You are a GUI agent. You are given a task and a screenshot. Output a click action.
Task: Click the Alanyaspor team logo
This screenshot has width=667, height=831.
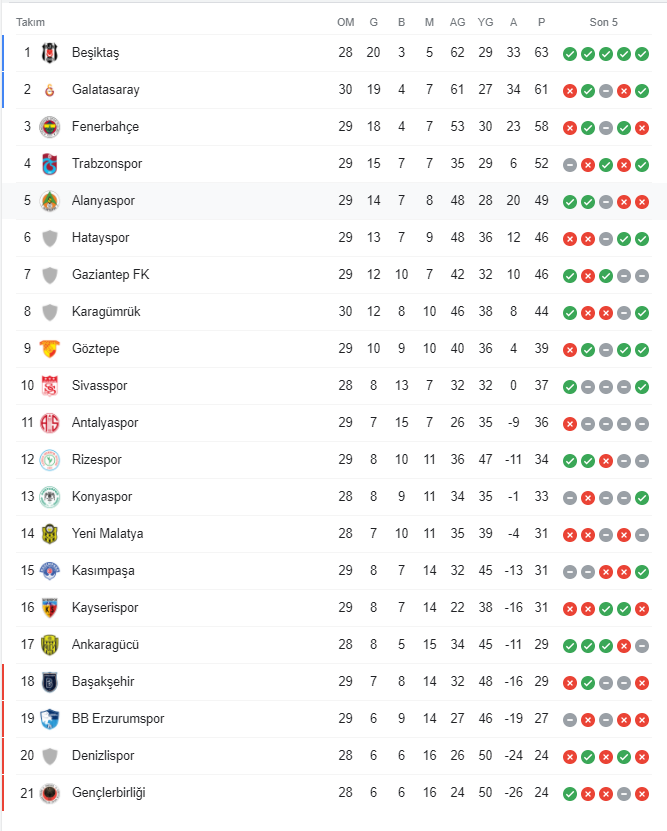[x=50, y=201]
